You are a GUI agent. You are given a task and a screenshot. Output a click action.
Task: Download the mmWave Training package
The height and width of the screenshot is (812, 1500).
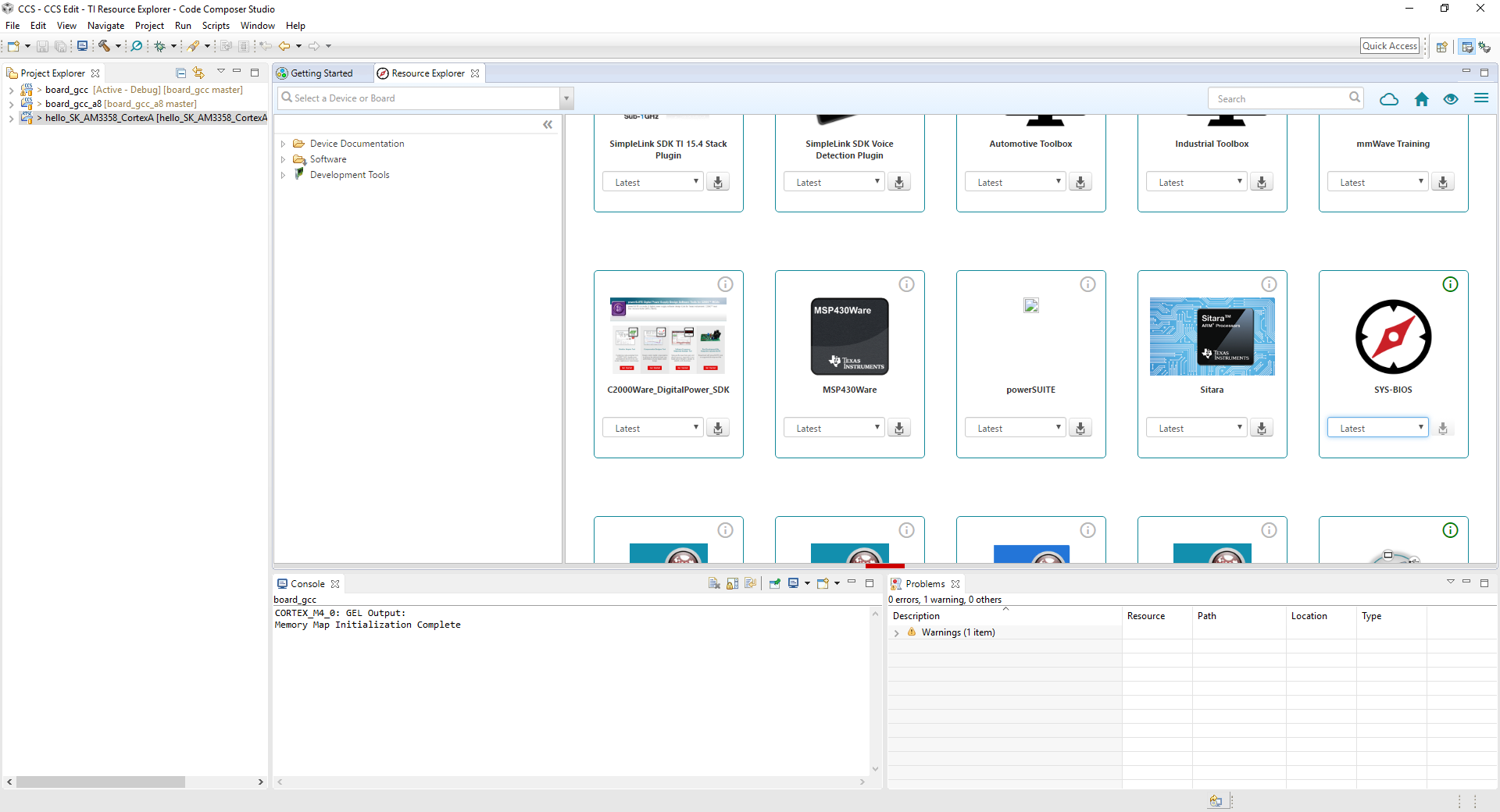click(x=1443, y=182)
